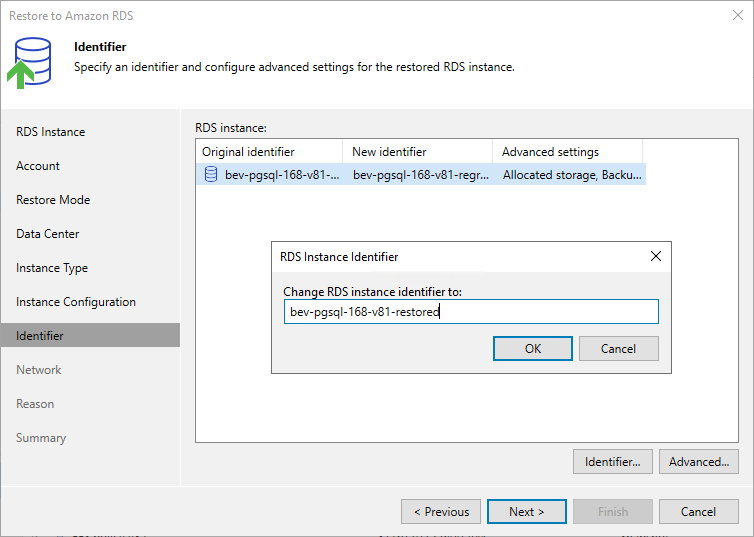Viewport: 754px width, 537px height.
Task: Cancel the RDS Instance Identifier dialog
Action: point(618,349)
